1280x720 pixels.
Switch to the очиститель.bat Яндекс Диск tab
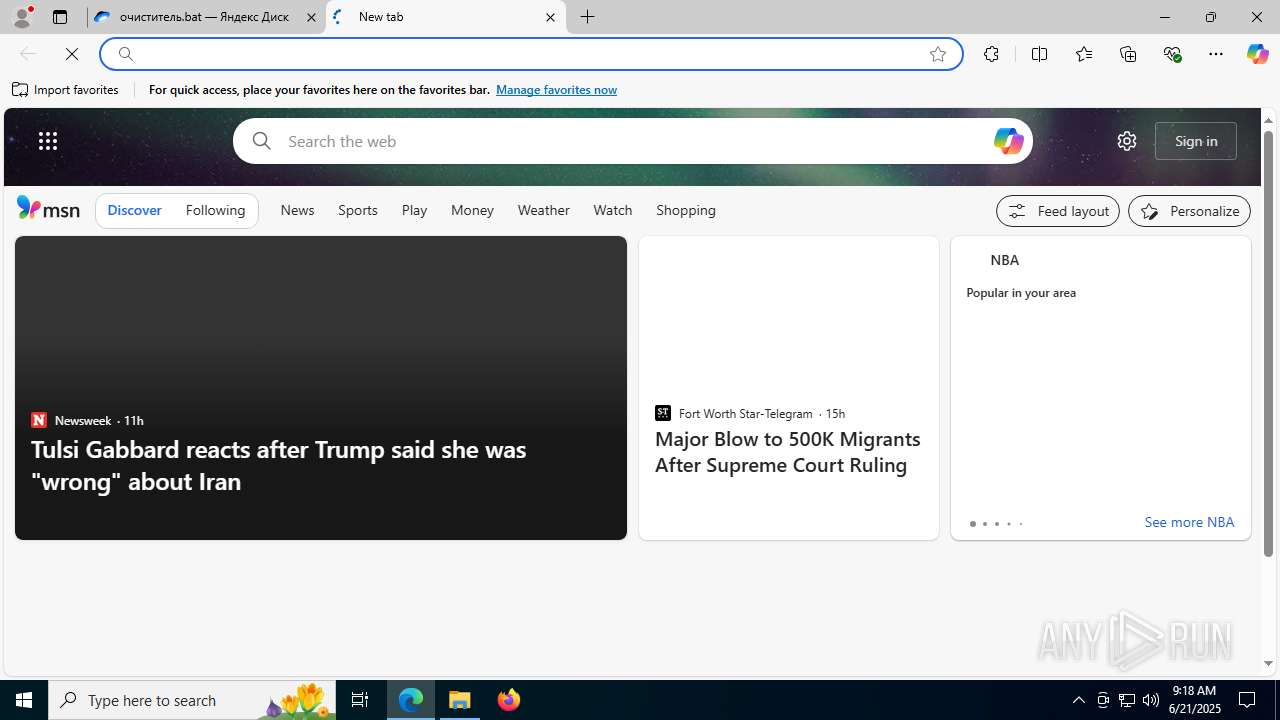(x=205, y=17)
